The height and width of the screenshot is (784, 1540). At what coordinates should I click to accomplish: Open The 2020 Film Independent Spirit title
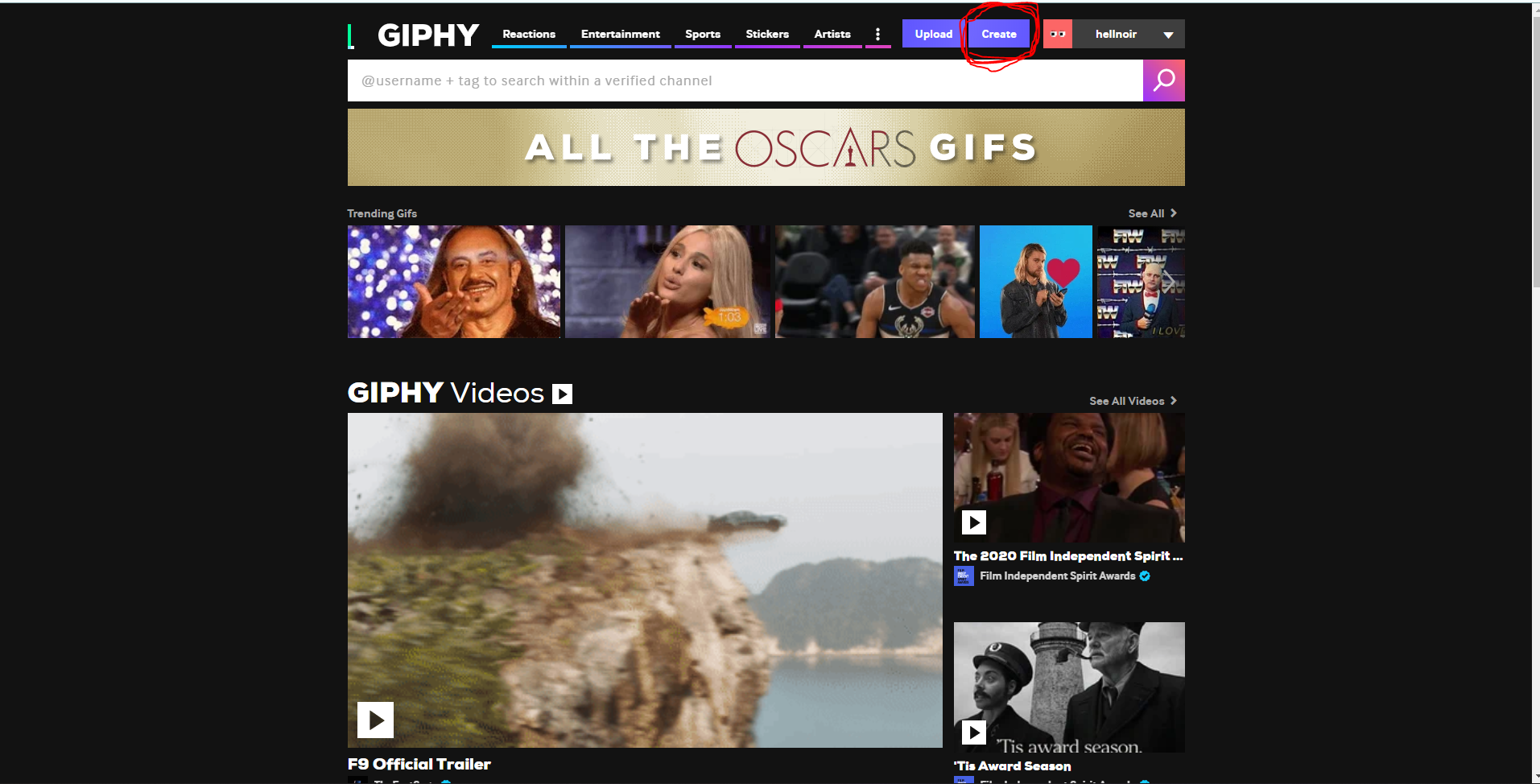pyautogui.click(x=1068, y=556)
